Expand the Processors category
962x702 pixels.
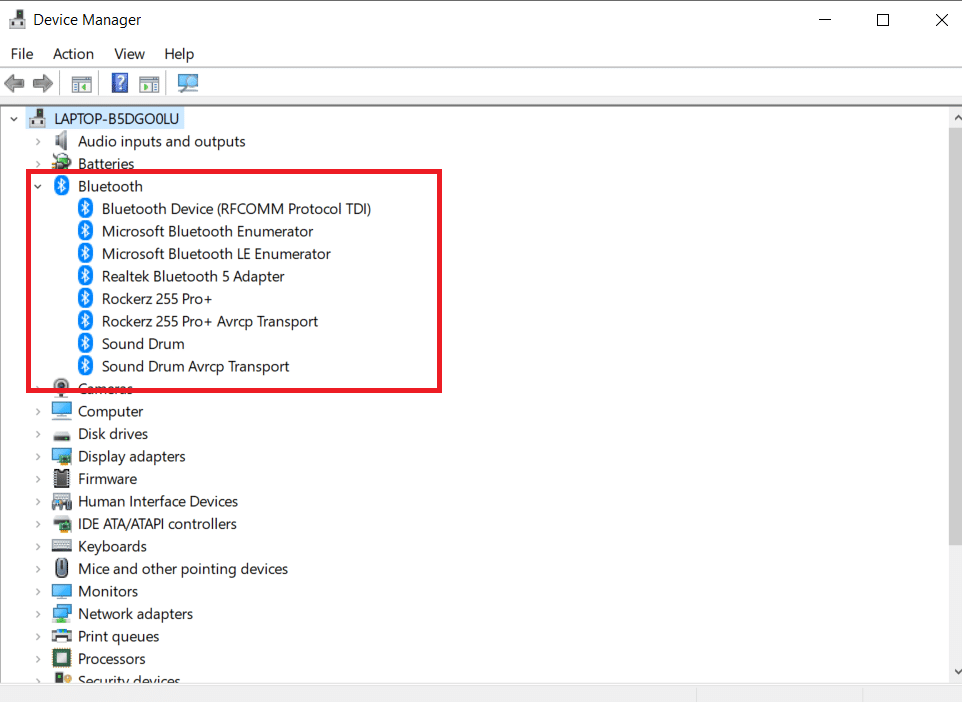38,659
